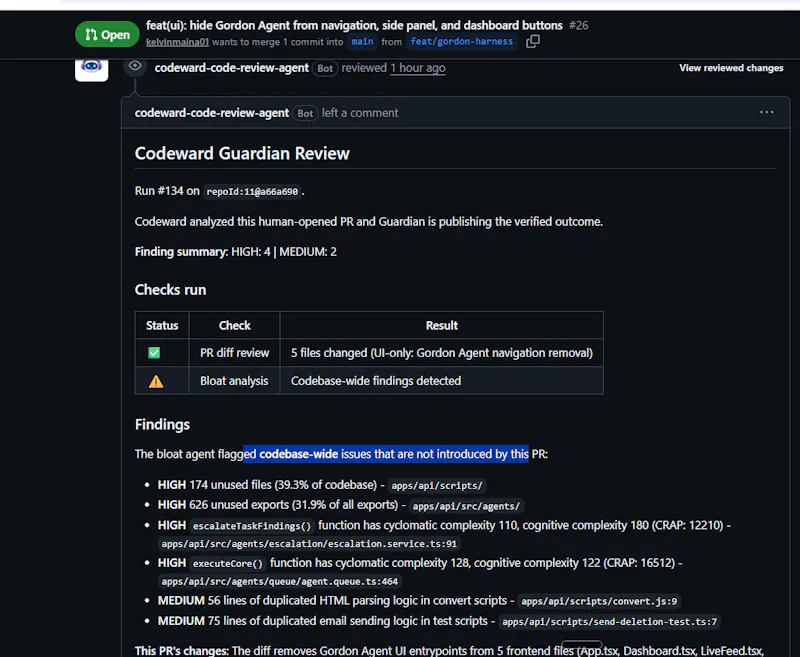Click the green Open pull request badge
The image size is (800, 657).
click(107, 34)
